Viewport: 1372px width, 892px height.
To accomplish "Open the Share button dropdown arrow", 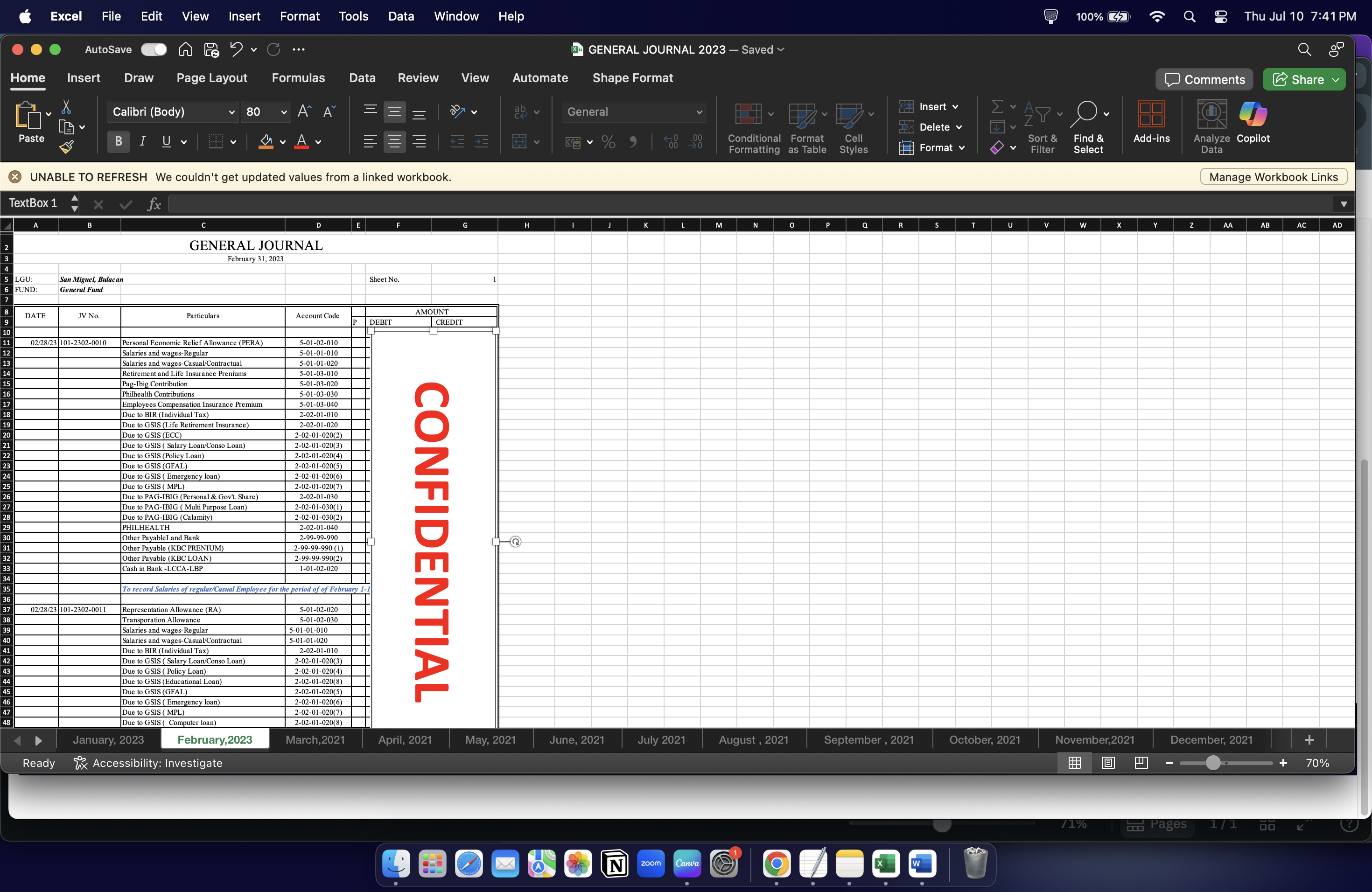I will pos(1336,79).
